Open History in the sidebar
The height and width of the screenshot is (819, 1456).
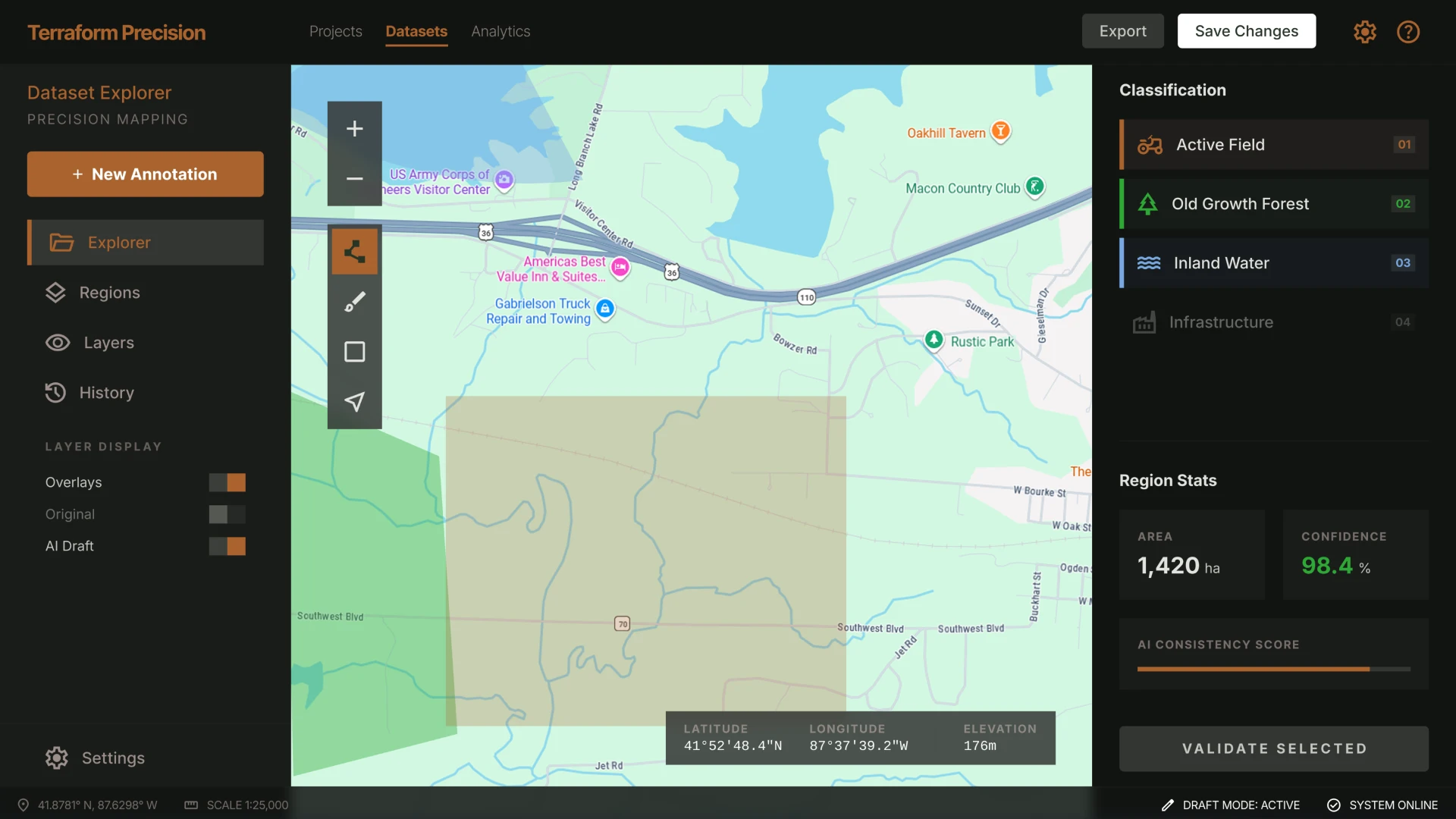pyautogui.click(x=106, y=393)
